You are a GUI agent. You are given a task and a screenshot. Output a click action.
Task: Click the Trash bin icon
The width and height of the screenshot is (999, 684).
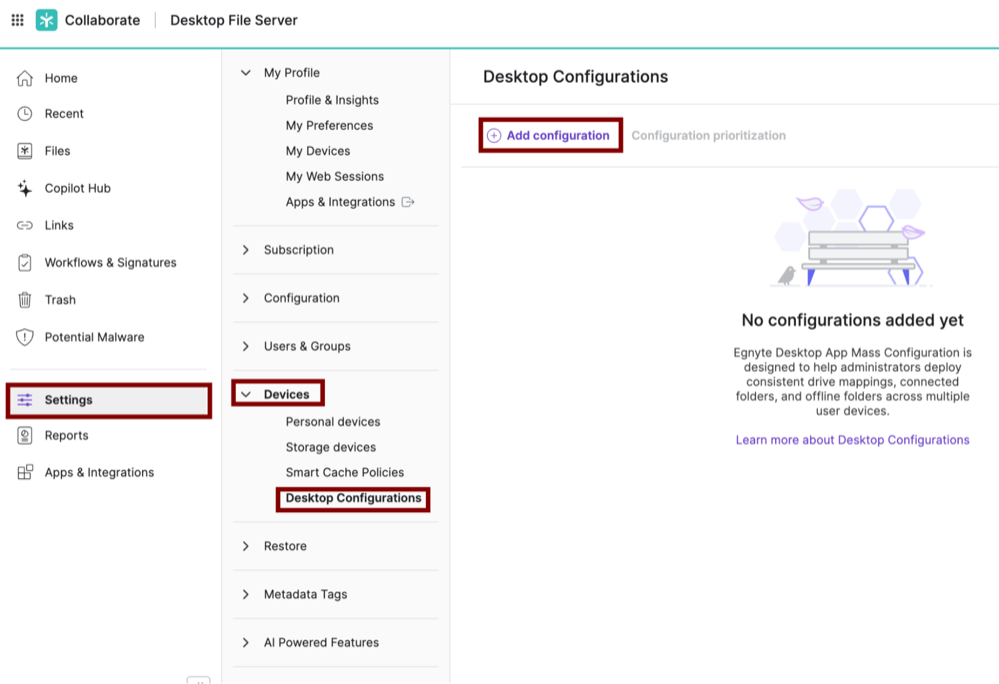coord(25,300)
